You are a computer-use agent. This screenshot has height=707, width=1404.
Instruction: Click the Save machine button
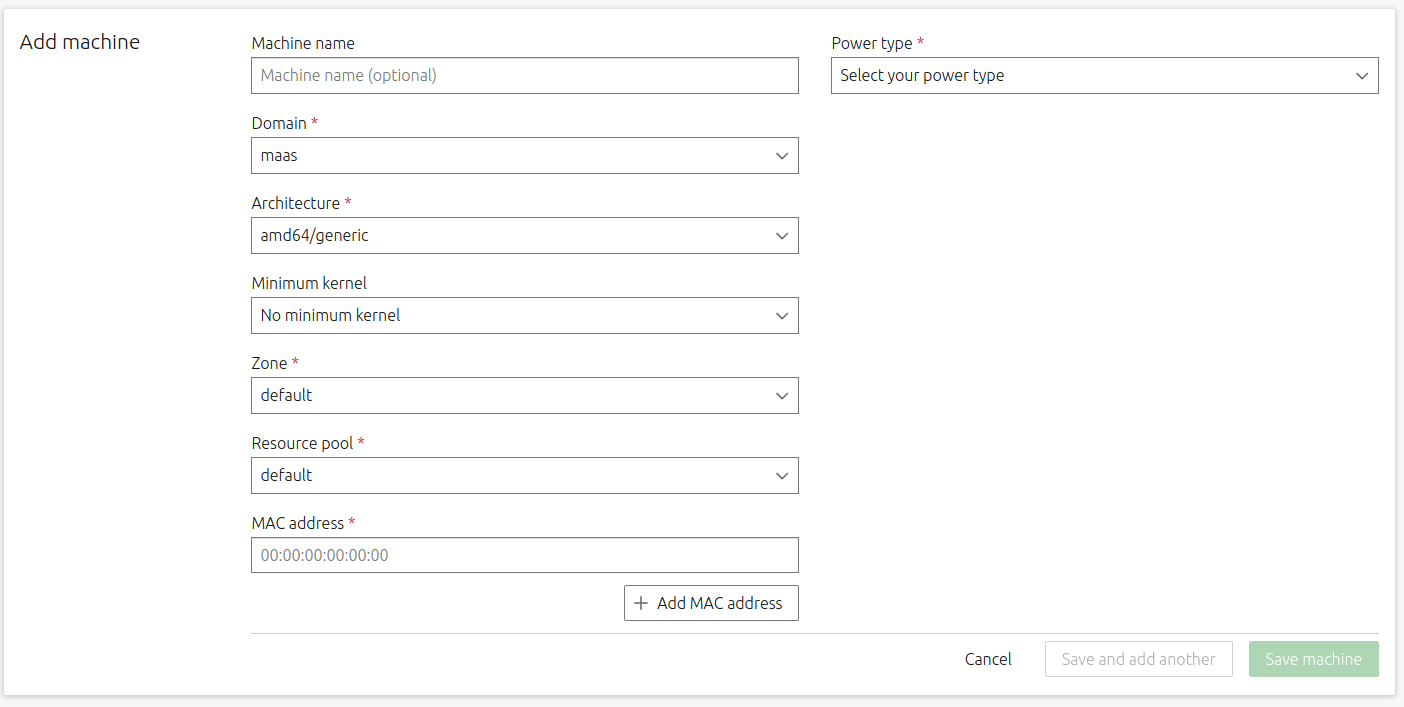point(1313,659)
